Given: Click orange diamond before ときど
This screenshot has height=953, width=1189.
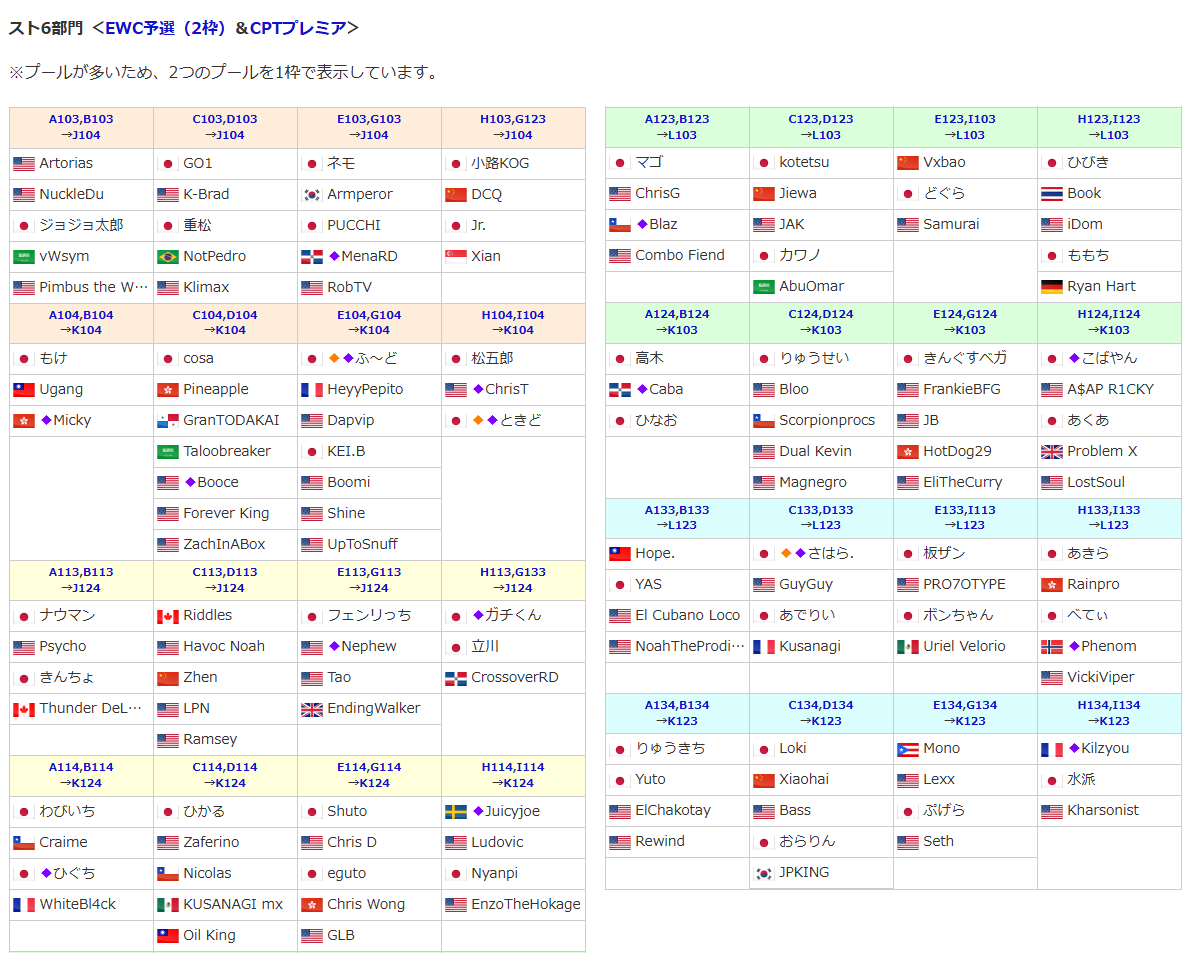Looking at the screenshot, I should pos(478,420).
